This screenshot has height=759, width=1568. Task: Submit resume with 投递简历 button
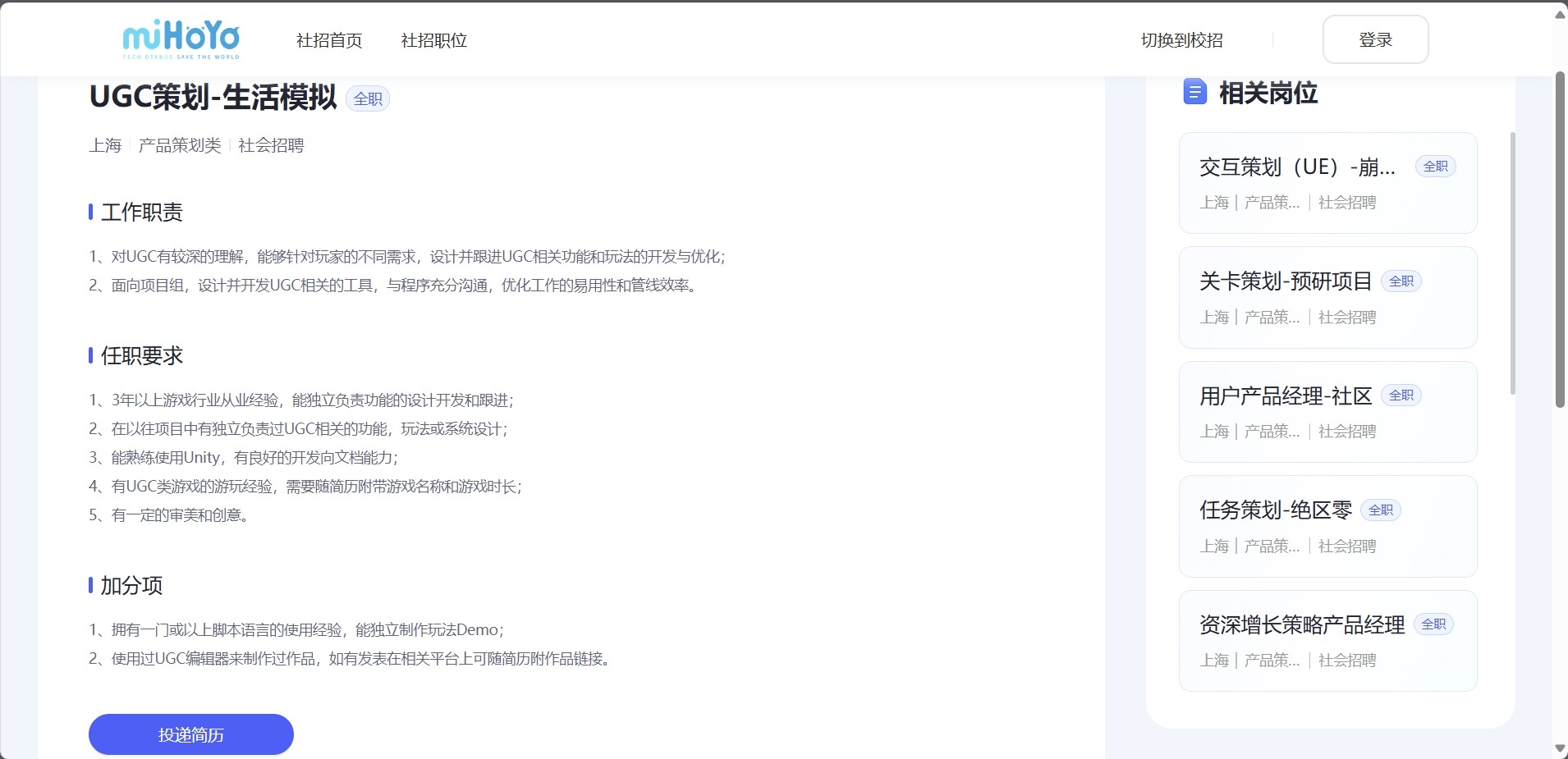coord(190,734)
